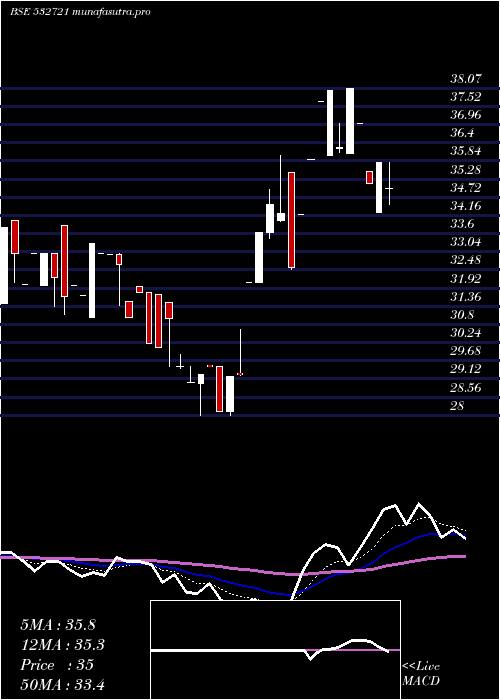This screenshot has height=700, width=500.
Task: Click the 33.6 price axis label
Action: coord(462,224)
